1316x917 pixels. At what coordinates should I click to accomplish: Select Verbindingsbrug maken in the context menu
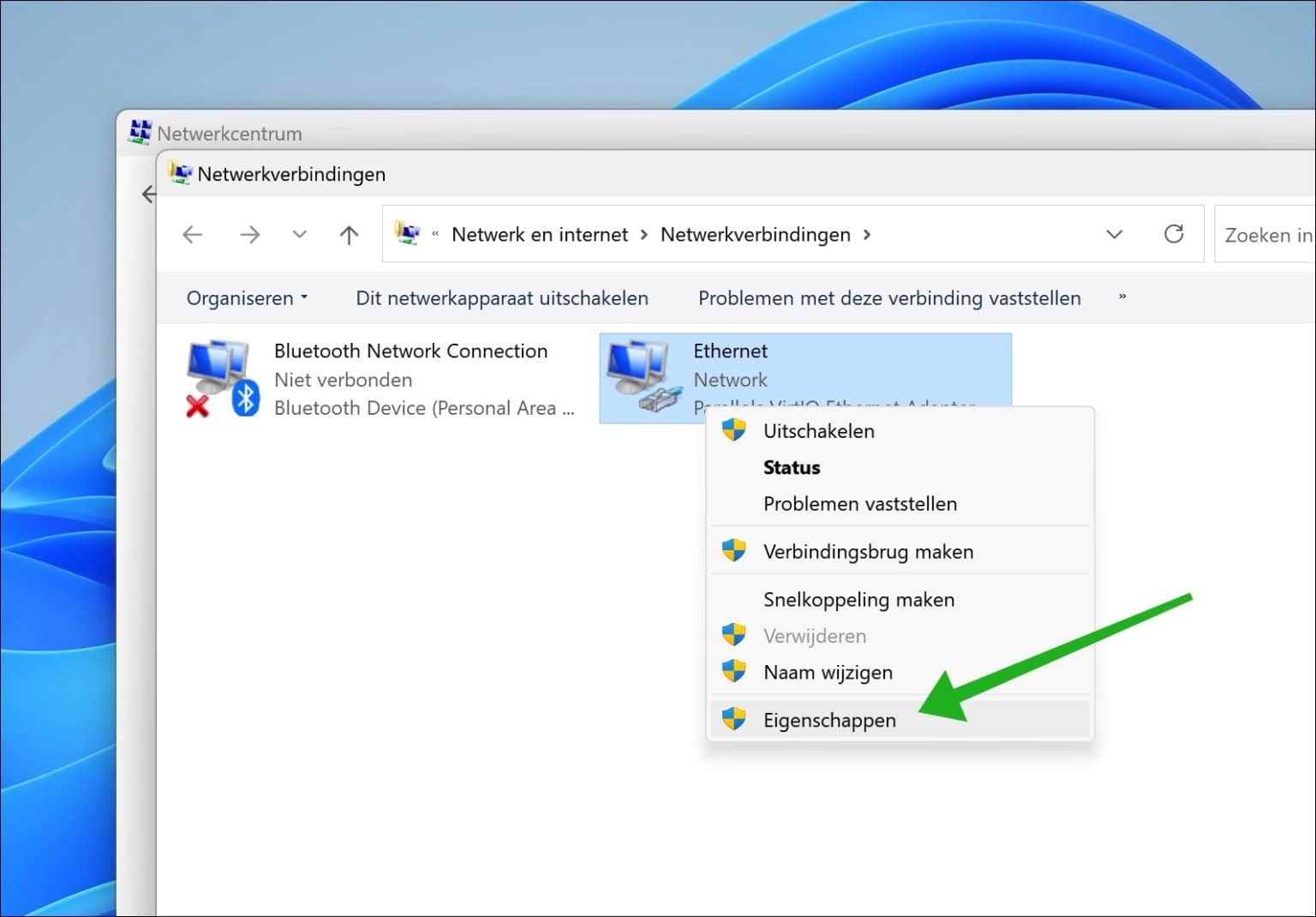pos(868,551)
